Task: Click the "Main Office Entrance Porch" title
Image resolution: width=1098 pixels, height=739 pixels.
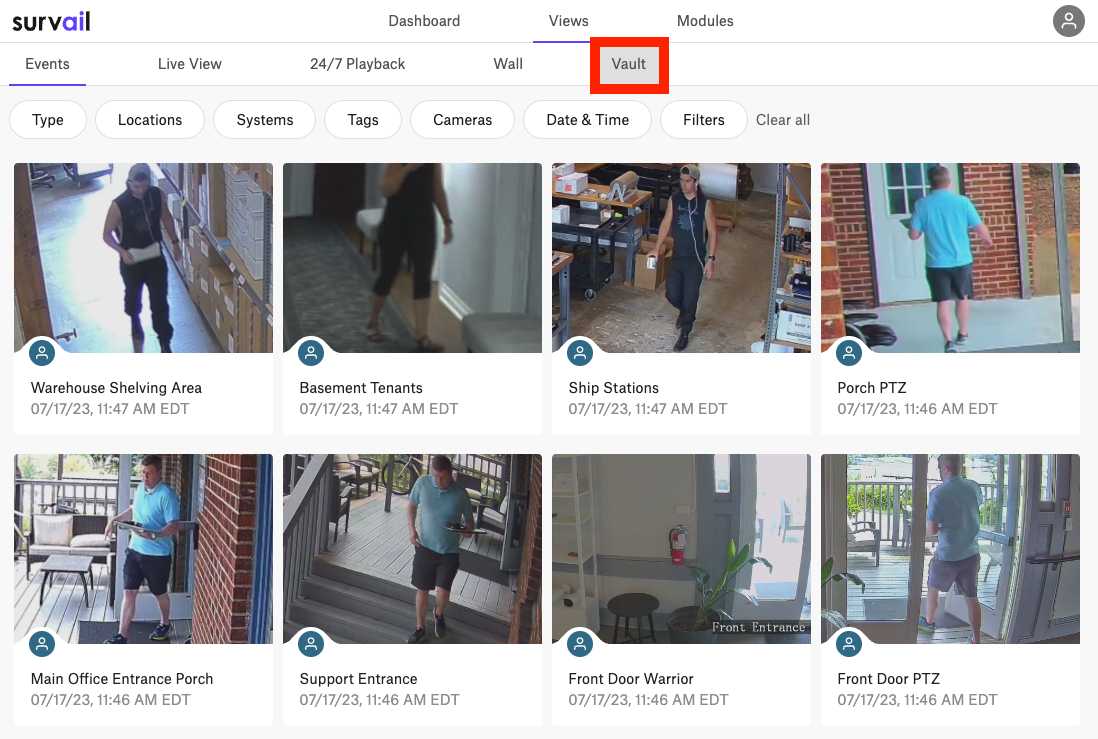Action: (x=122, y=679)
